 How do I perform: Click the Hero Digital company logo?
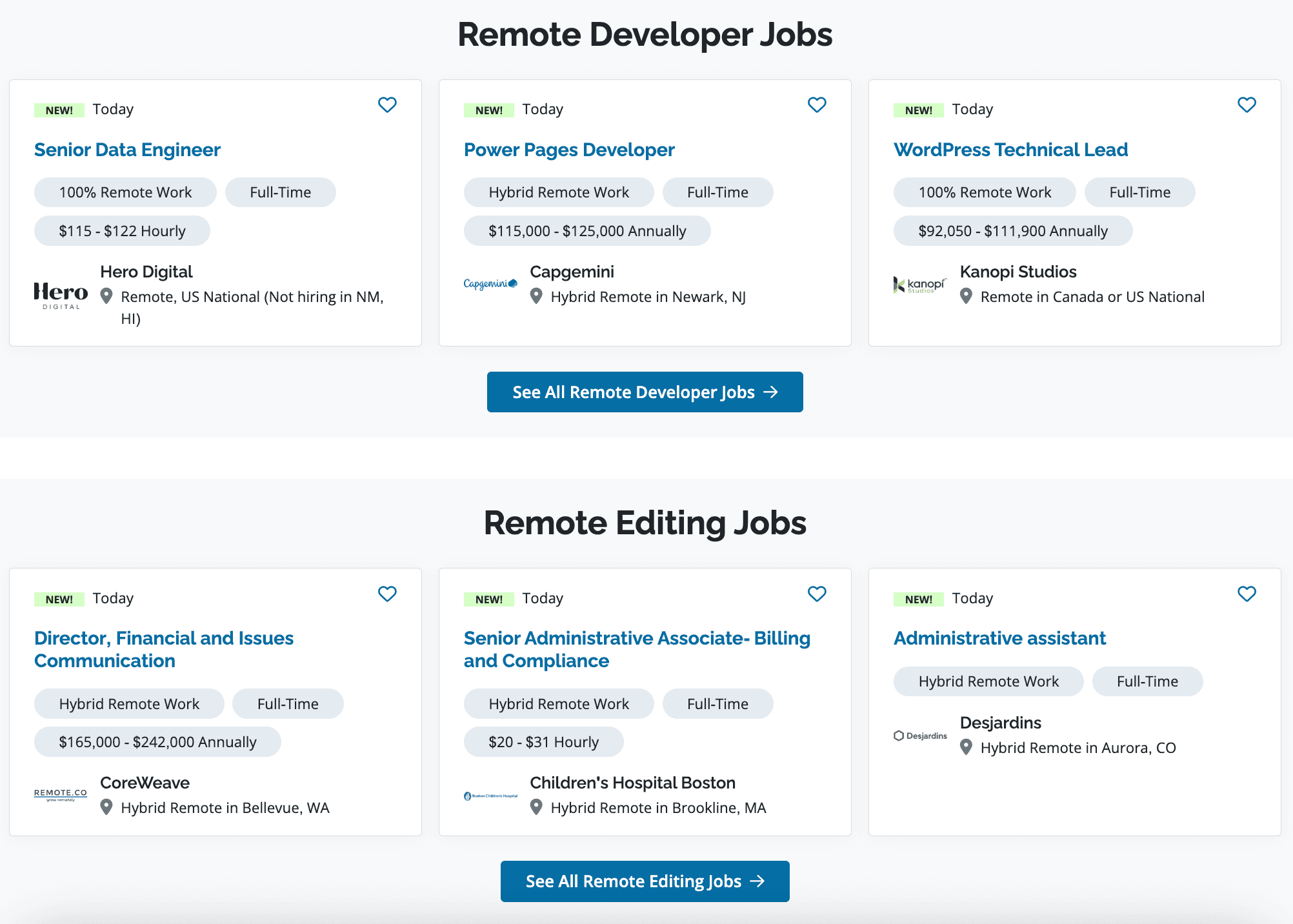pyautogui.click(x=61, y=296)
